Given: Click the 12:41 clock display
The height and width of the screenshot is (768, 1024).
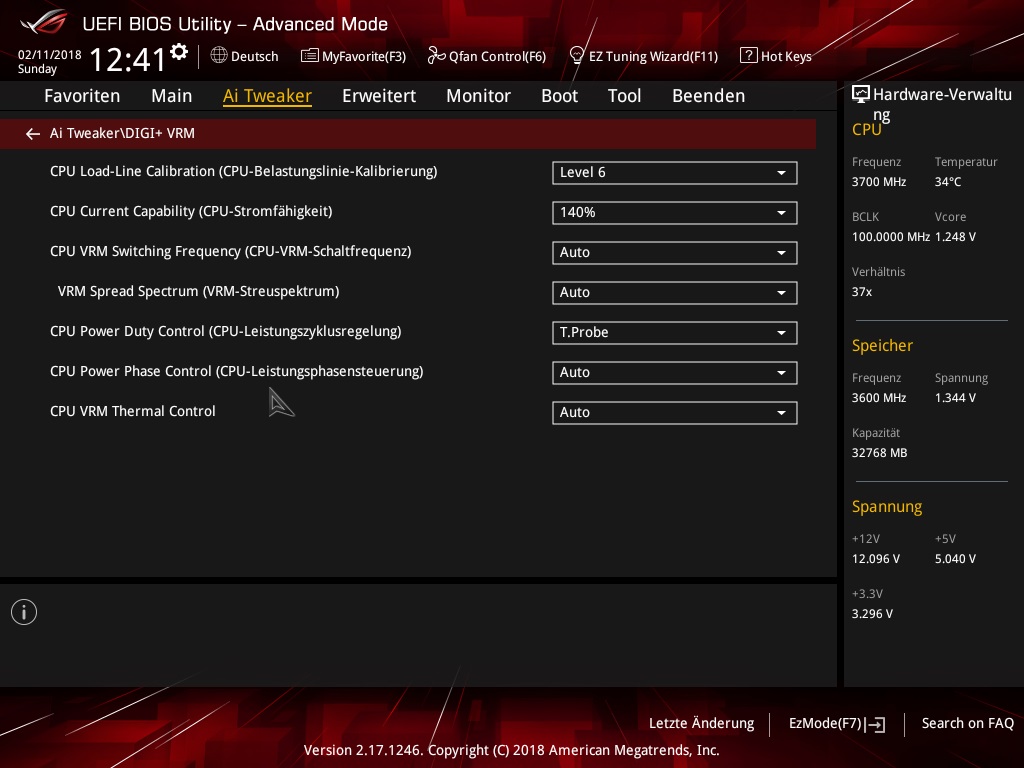Looking at the screenshot, I should [128, 59].
